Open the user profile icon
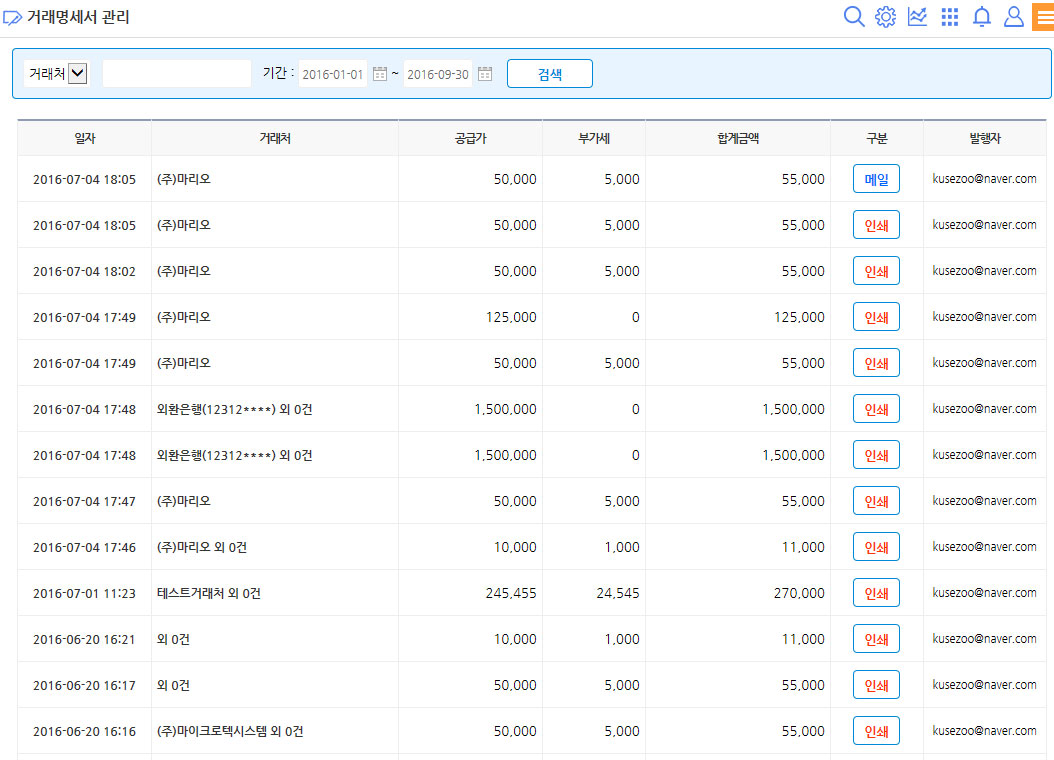 tap(1014, 16)
